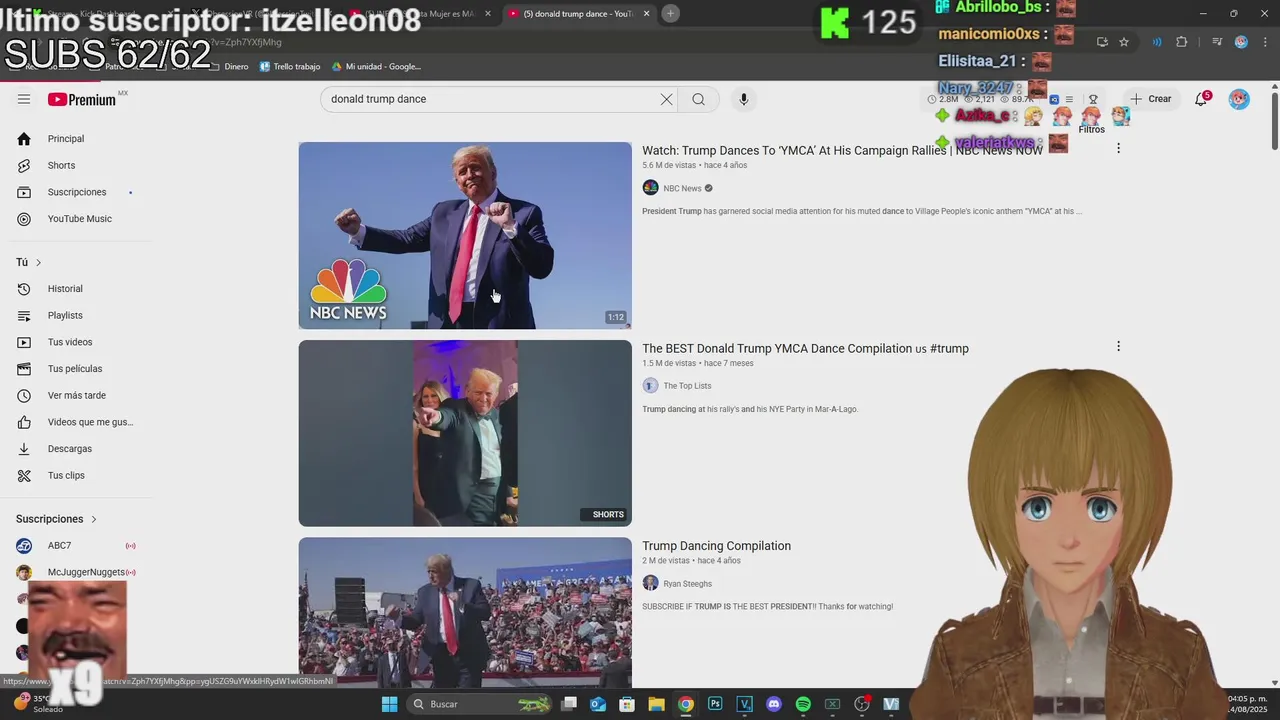Open File Explorer from the taskbar
Screen dimensions: 1280x720
click(656, 704)
